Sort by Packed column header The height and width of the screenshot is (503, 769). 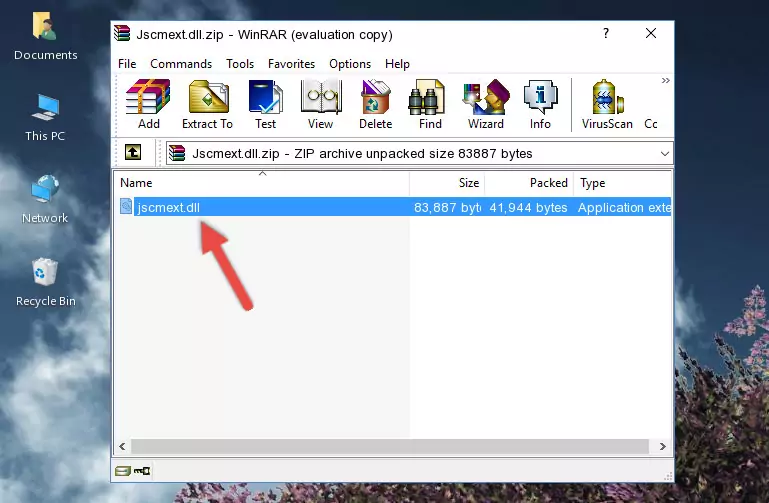[x=529, y=183]
